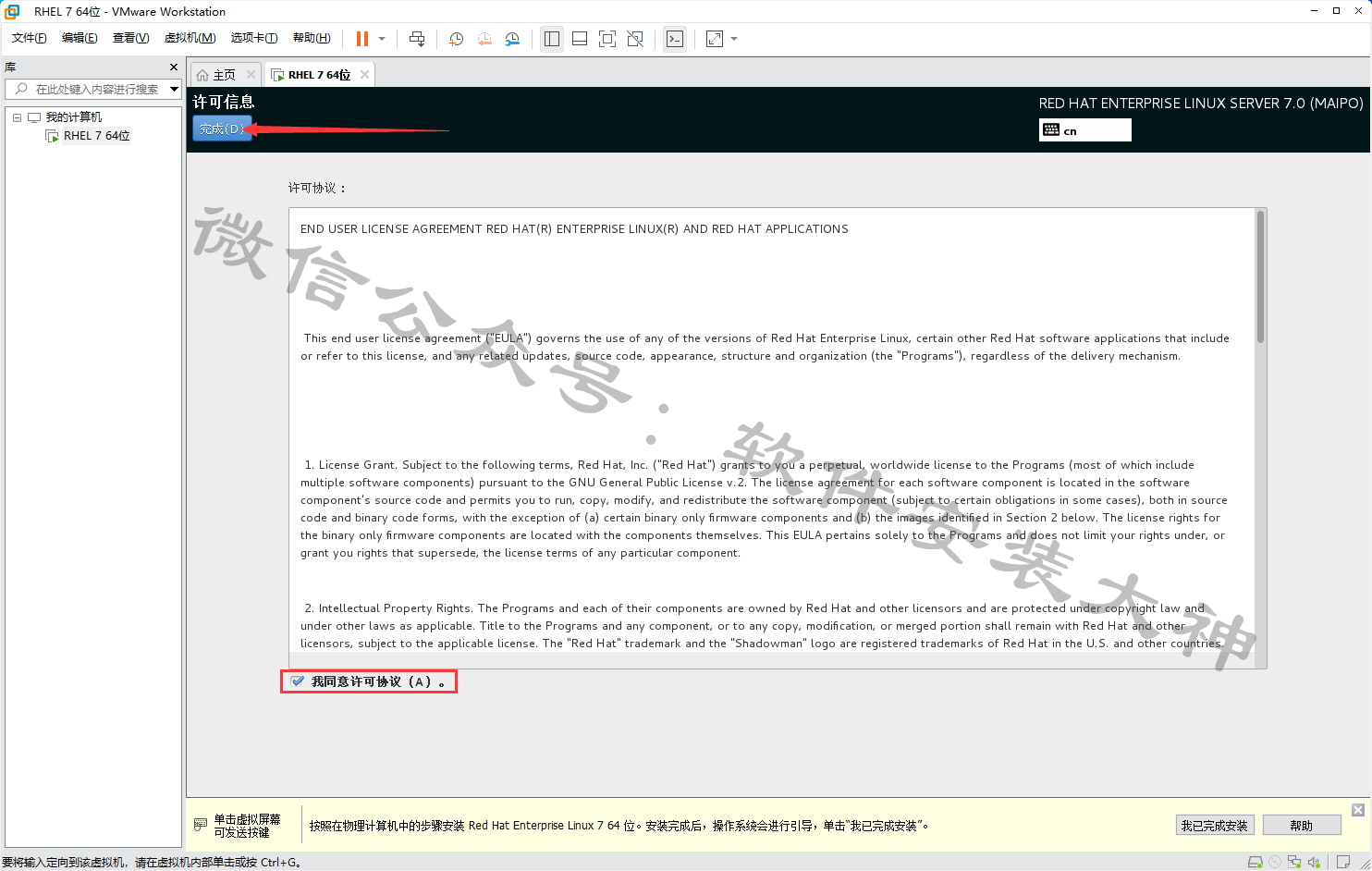Screen dimensions: 1372x871
Task: Toggle the library sidebar view icon
Action: pos(552,39)
